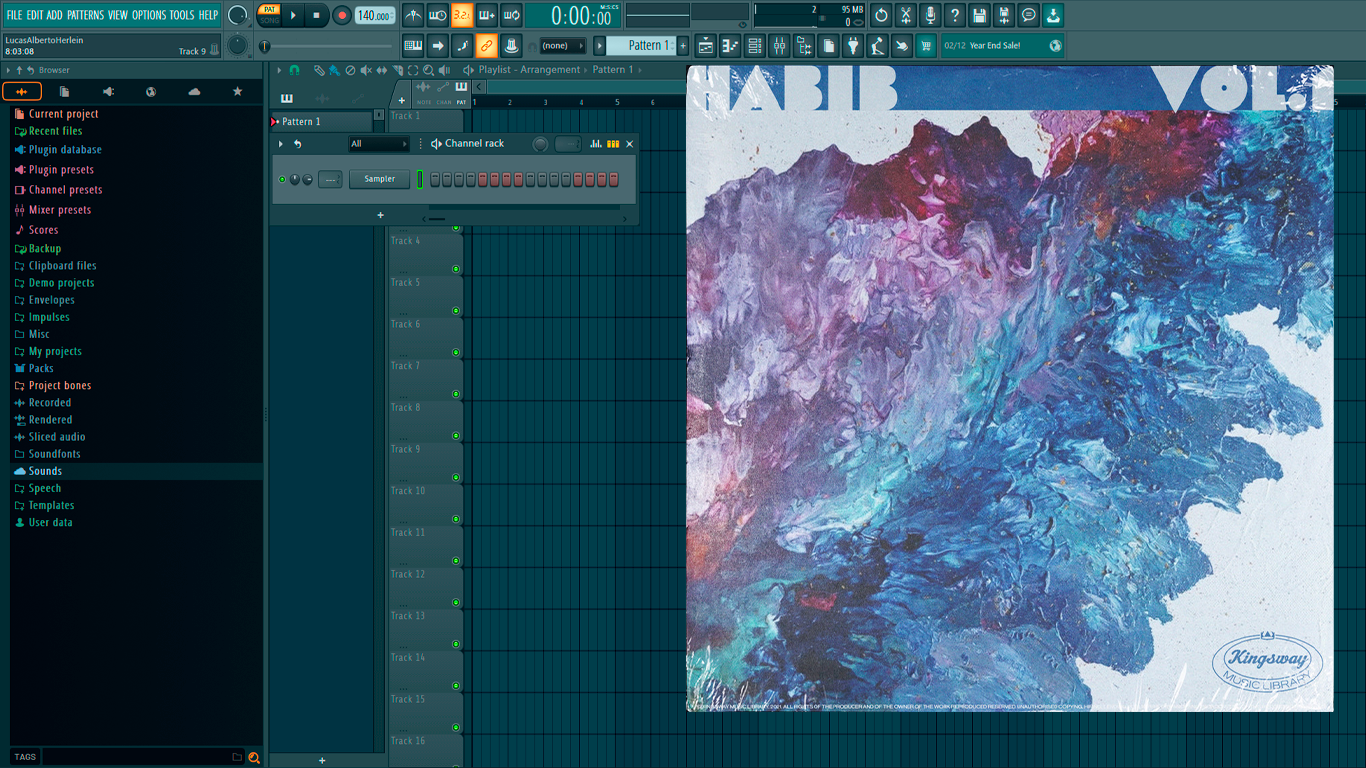This screenshot has height=768, width=1366.
Task: Toggle the last red step of Sampler sequencer
Action: click(x=614, y=179)
